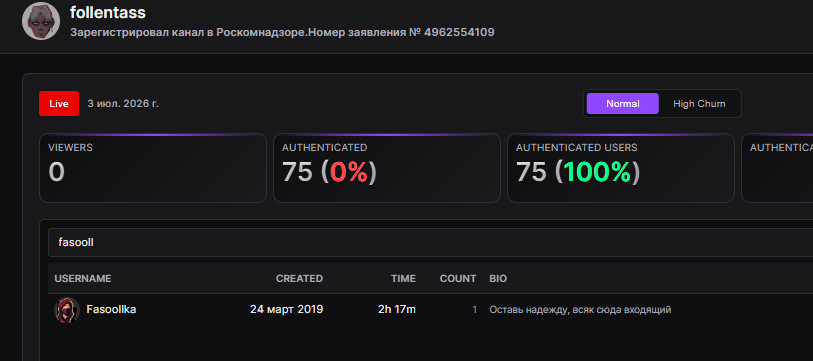Sort by the COUNT column header
Viewport: 813px width, 361px height.
(x=458, y=279)
